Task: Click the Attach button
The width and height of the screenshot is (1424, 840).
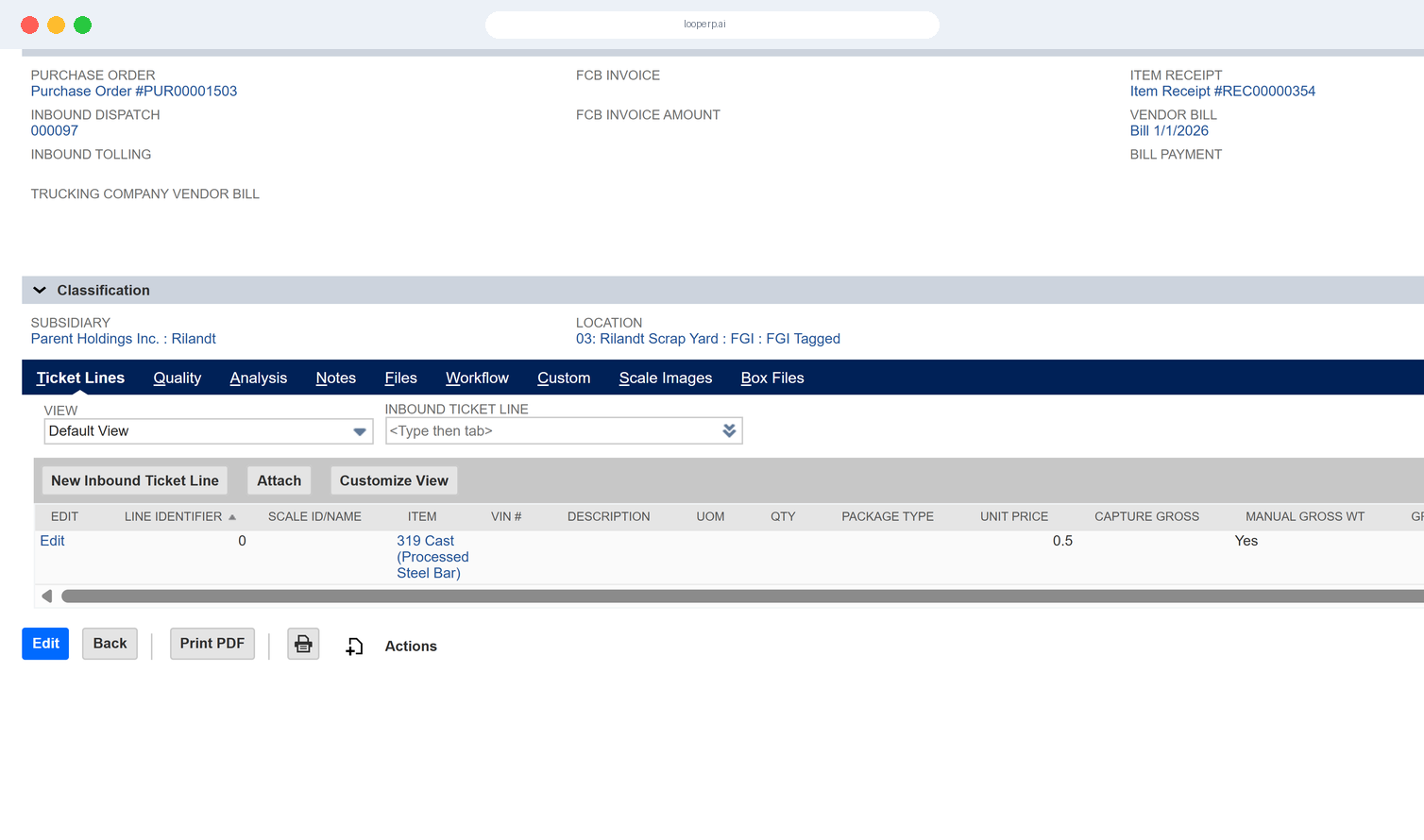Action: click(x=280, y=480)
